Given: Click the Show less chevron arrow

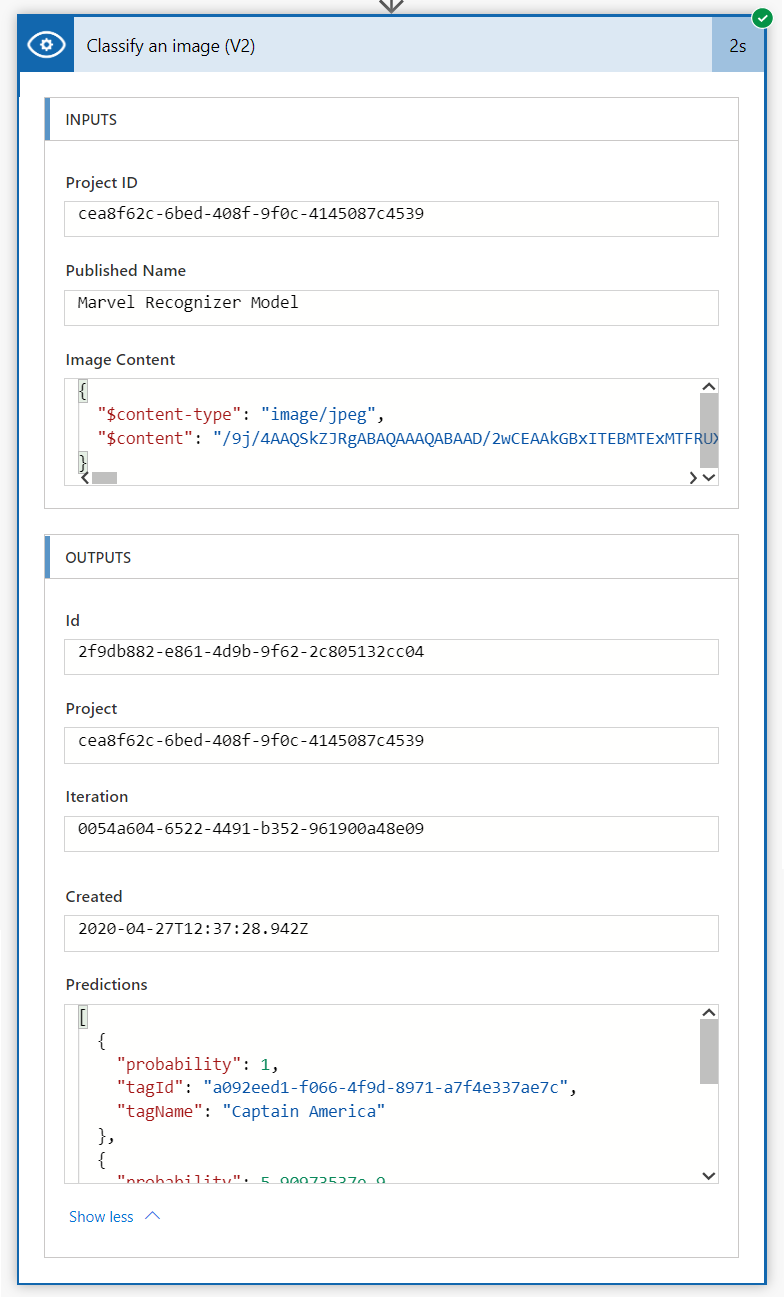Looking at the screenshot, I should (152, 1216).
